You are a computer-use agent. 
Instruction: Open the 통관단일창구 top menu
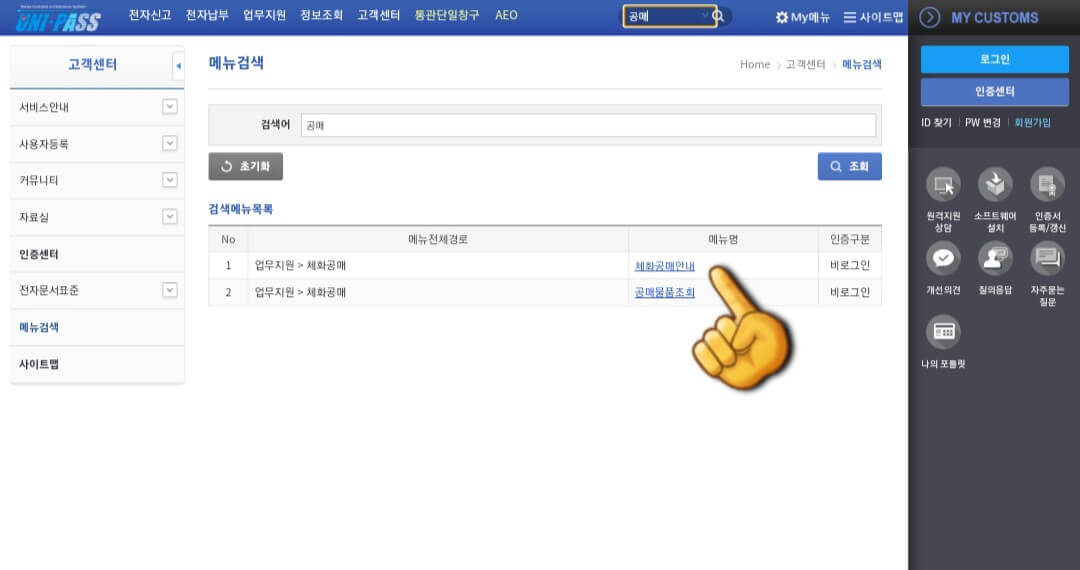(447, 15)
